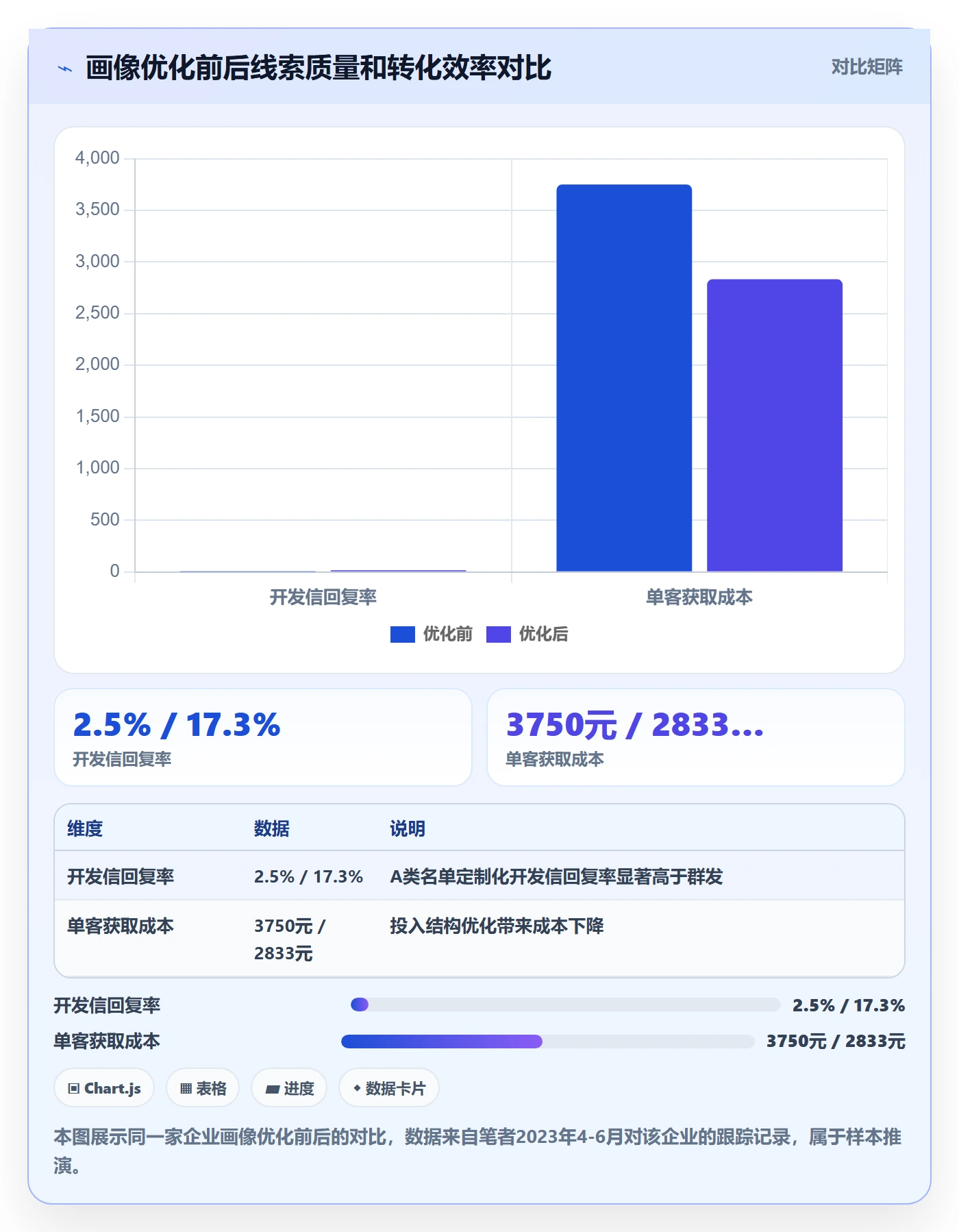Click the 开发信回复率 x-axis label under the chart
Image resolution: width=959 pixels, height=1232 pixels.
click(x=323, y=597)
